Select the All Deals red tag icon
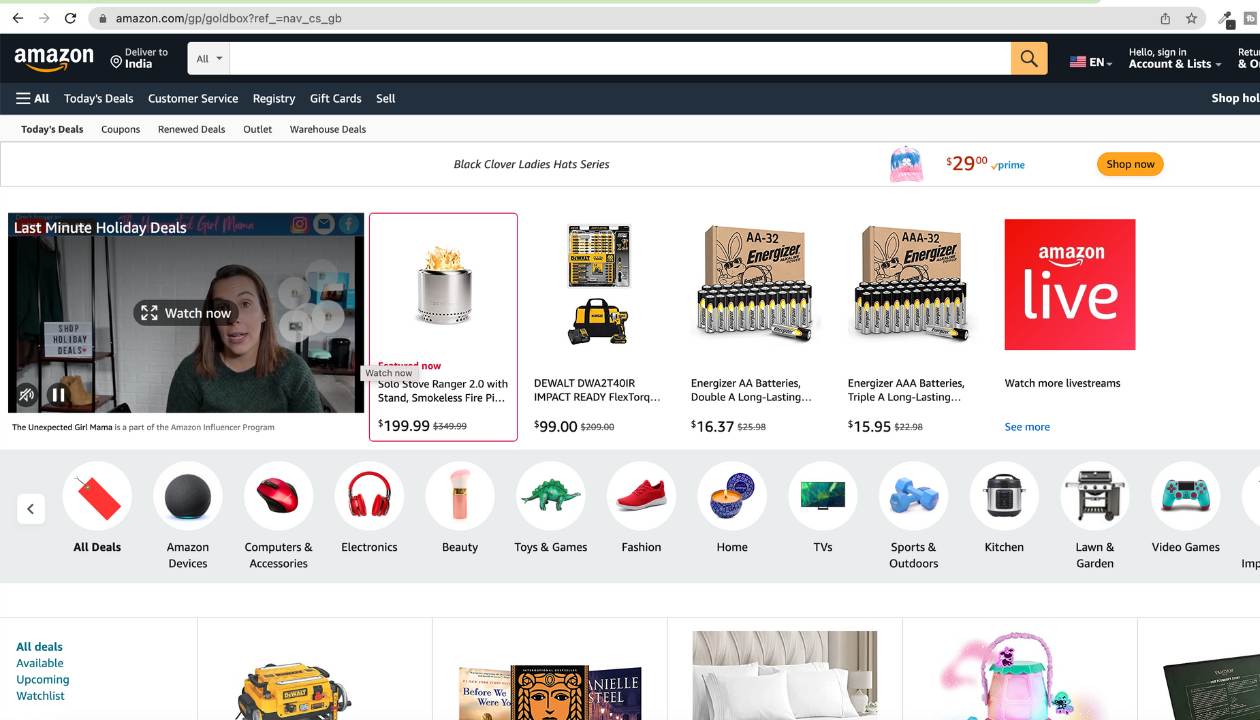The width and height of the screenshot is (1260, 720). (97, 496)
